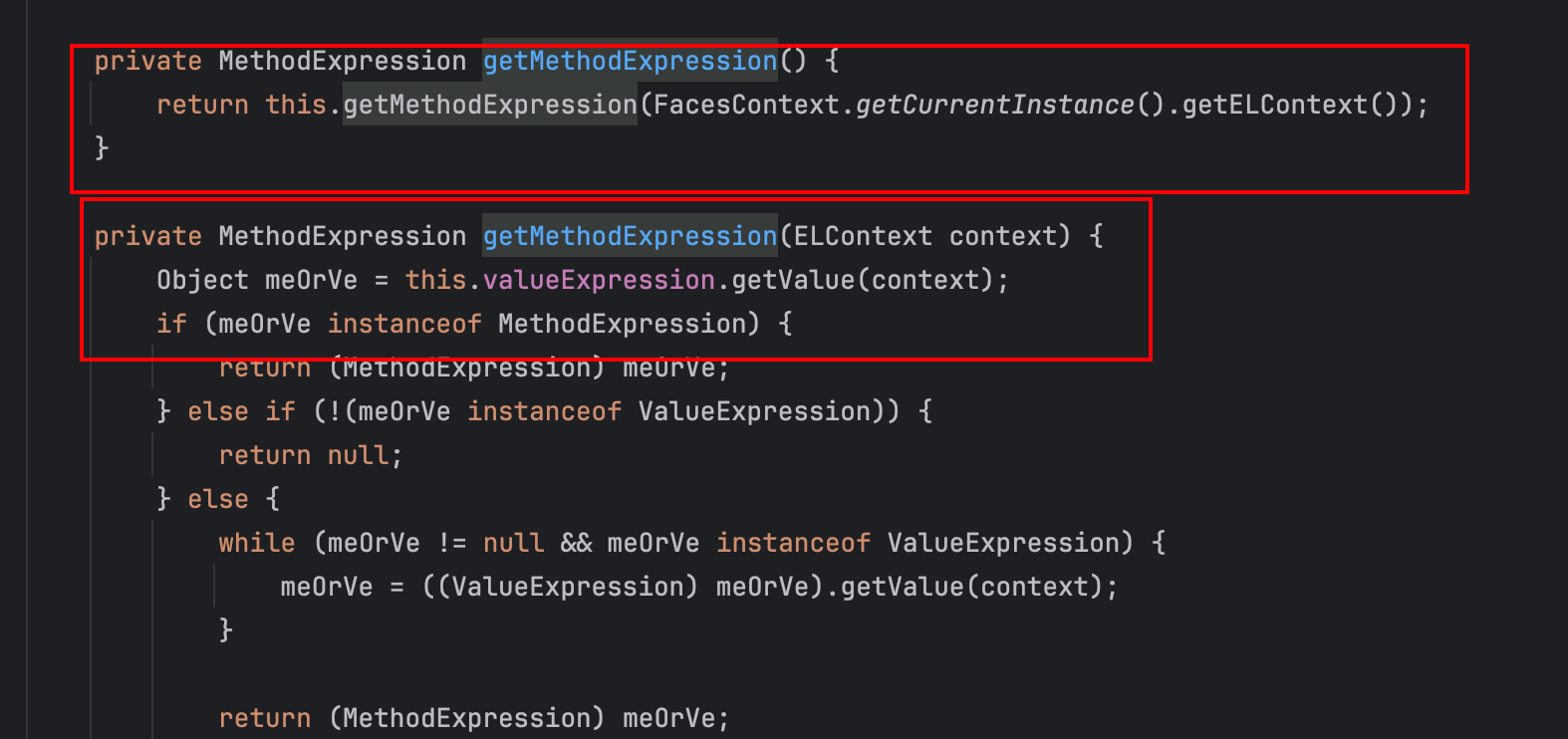
Task: Click ValueExpression in the else-if condition
Action: click(754, 411)
